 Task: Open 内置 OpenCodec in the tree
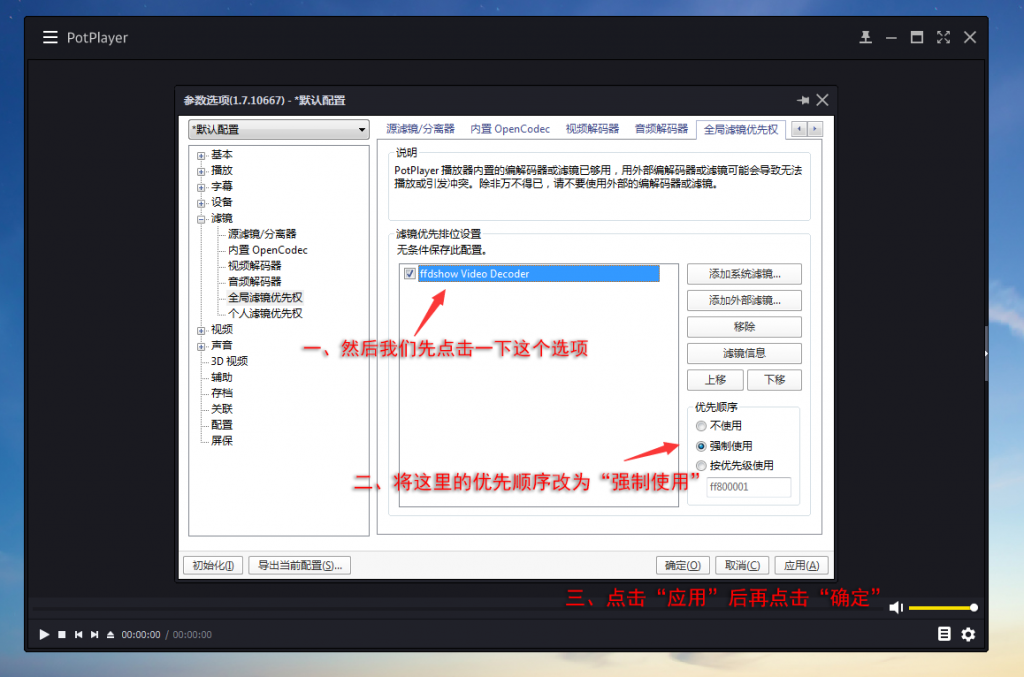point(267,250)
